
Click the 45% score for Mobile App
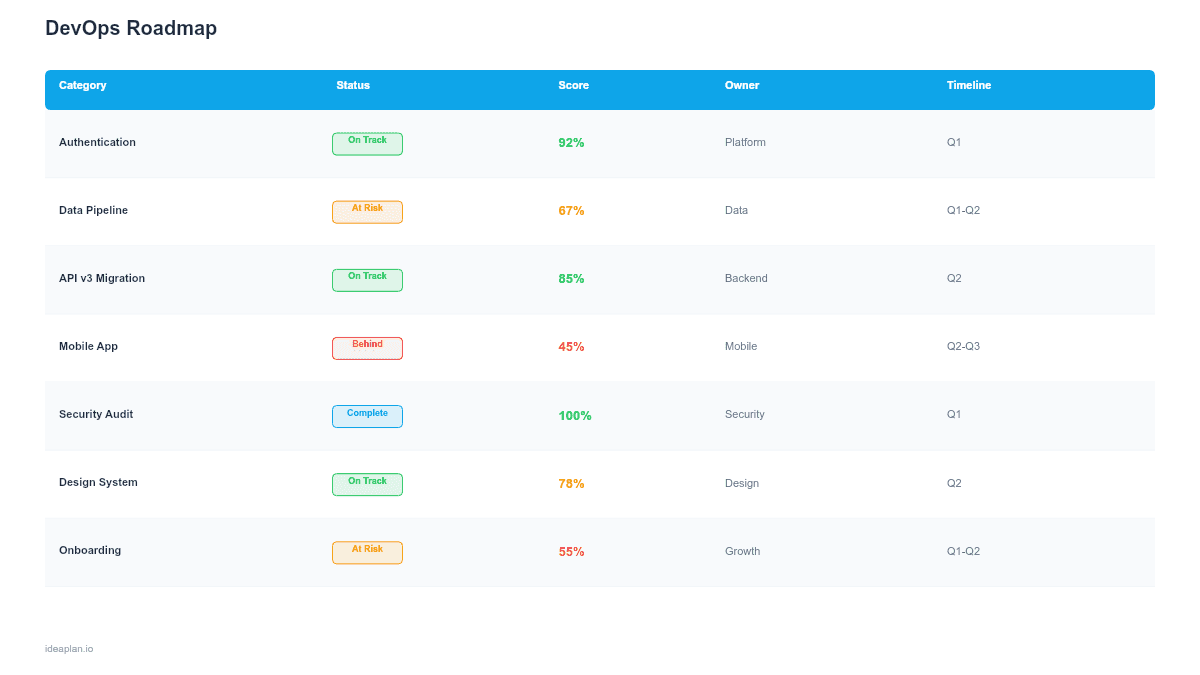point(571,347)
